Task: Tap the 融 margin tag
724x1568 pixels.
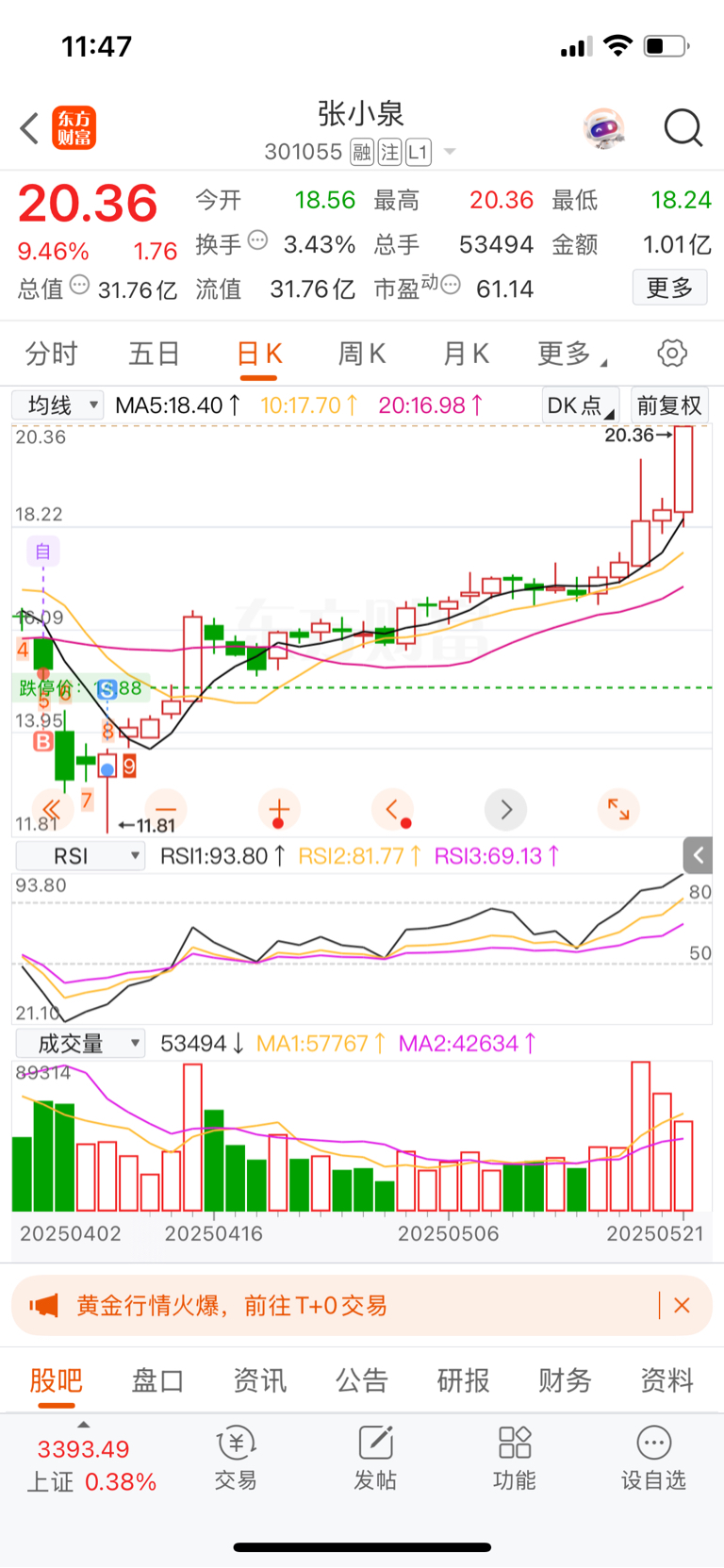Action: 362,152
